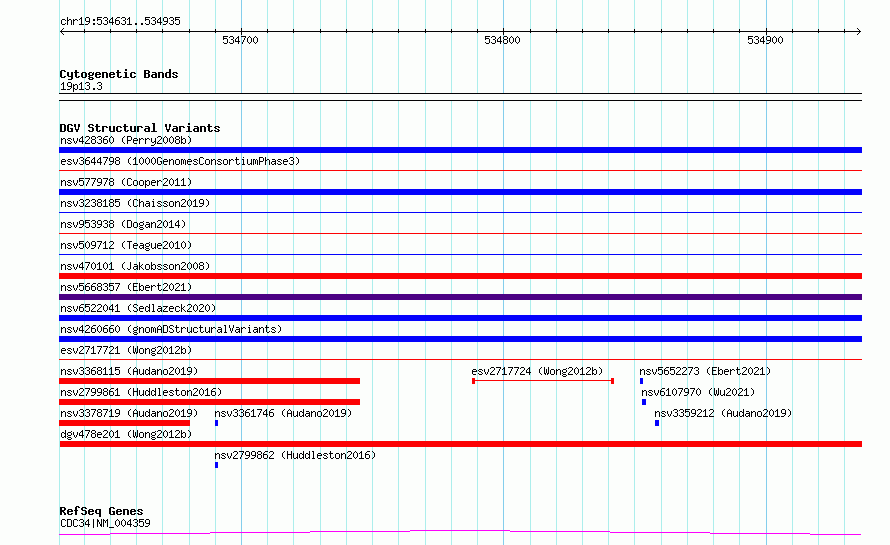Click the purple bar under nsv5668357

(460, 297)
